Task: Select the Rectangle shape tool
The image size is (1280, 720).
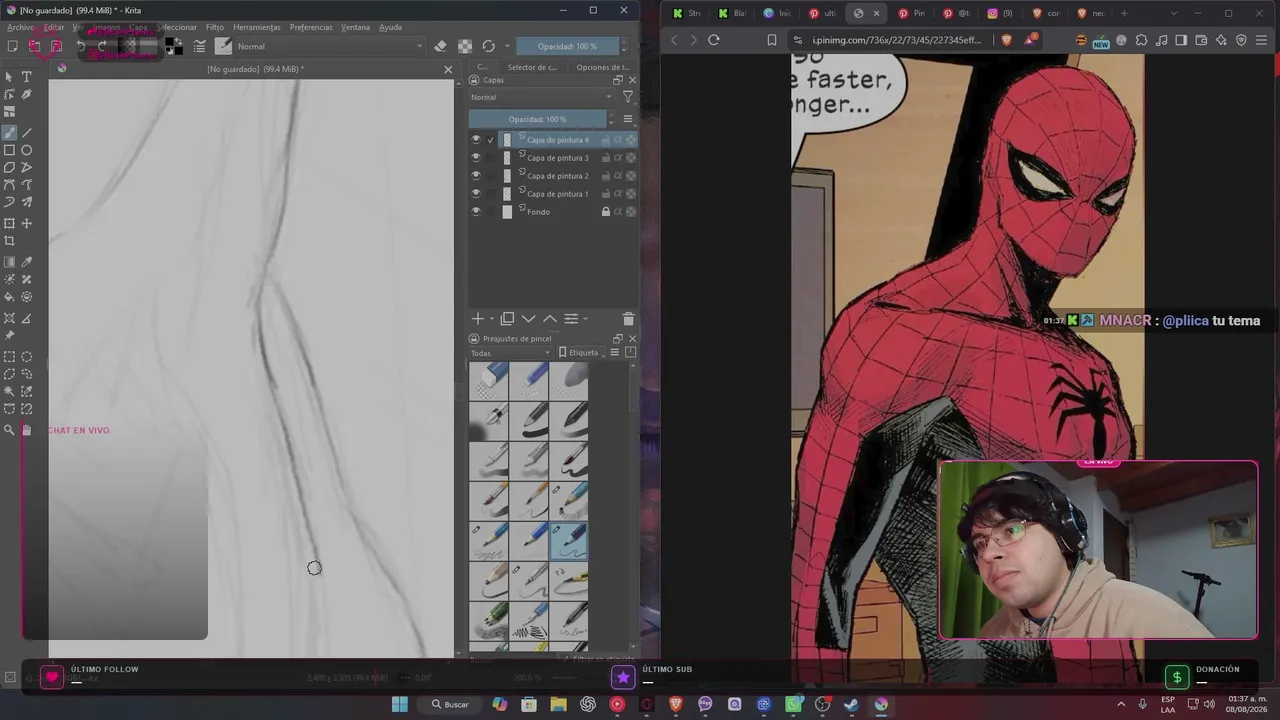Action: coord(9,150)
